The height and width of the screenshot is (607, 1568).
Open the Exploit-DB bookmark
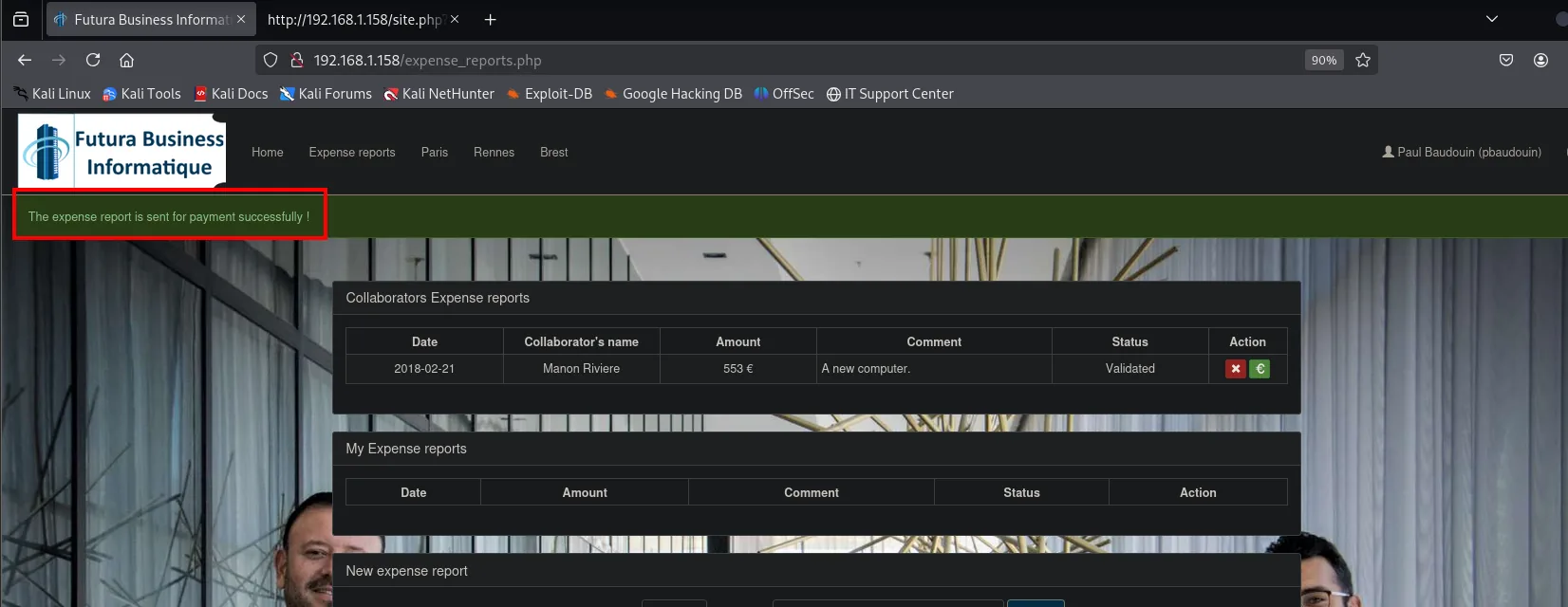point(549,94)
